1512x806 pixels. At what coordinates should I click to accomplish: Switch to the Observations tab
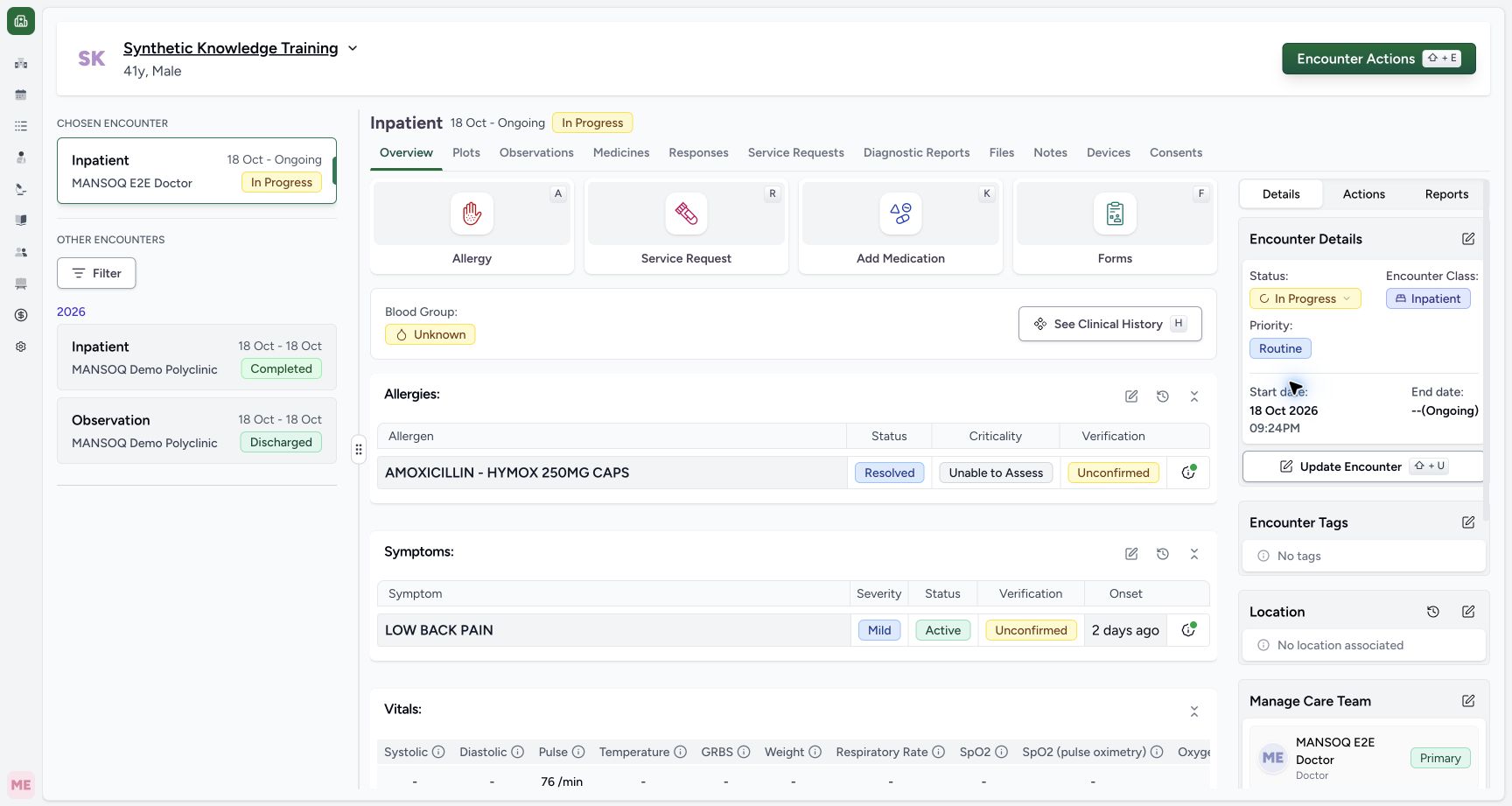[536, 152]
